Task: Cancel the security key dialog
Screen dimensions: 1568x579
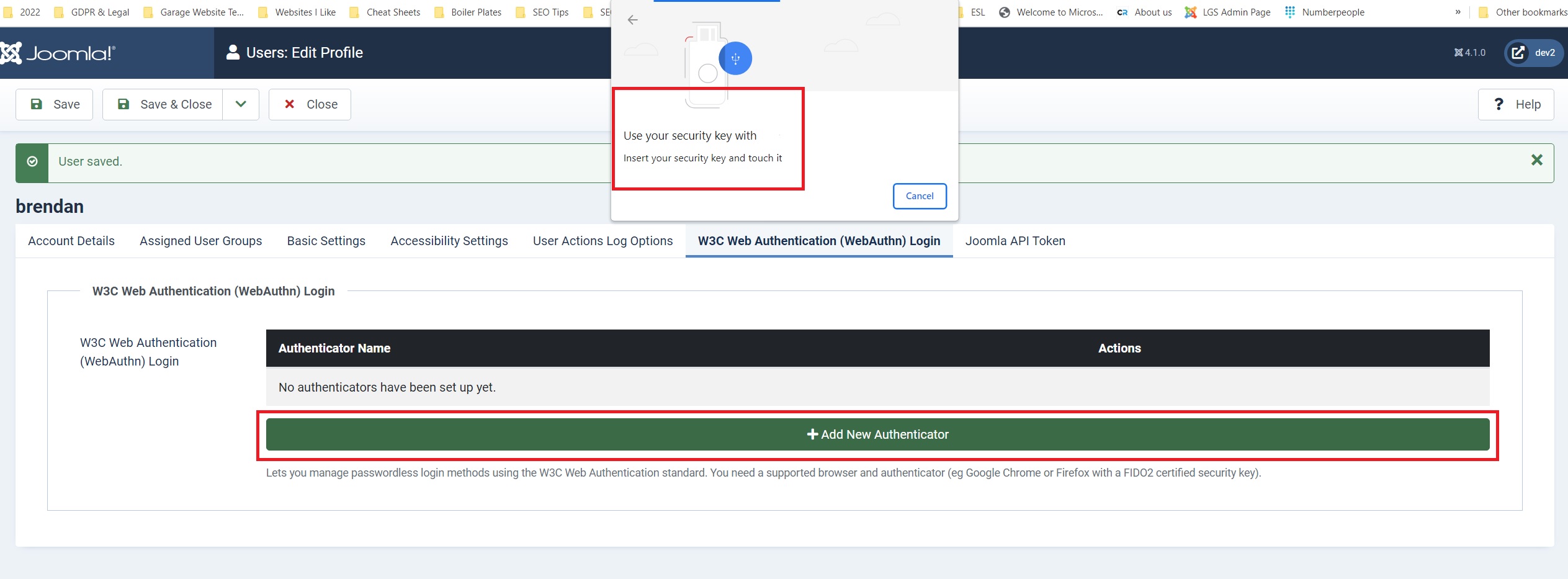Action: tap(920, 196)
